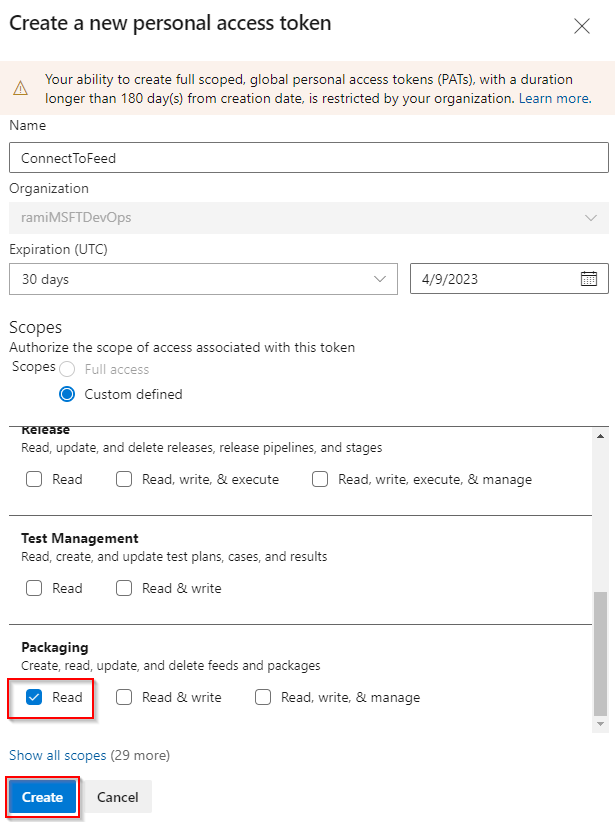Open the calendar picker icon in the date field
The image size is (615, 822).
click(589, 278)
